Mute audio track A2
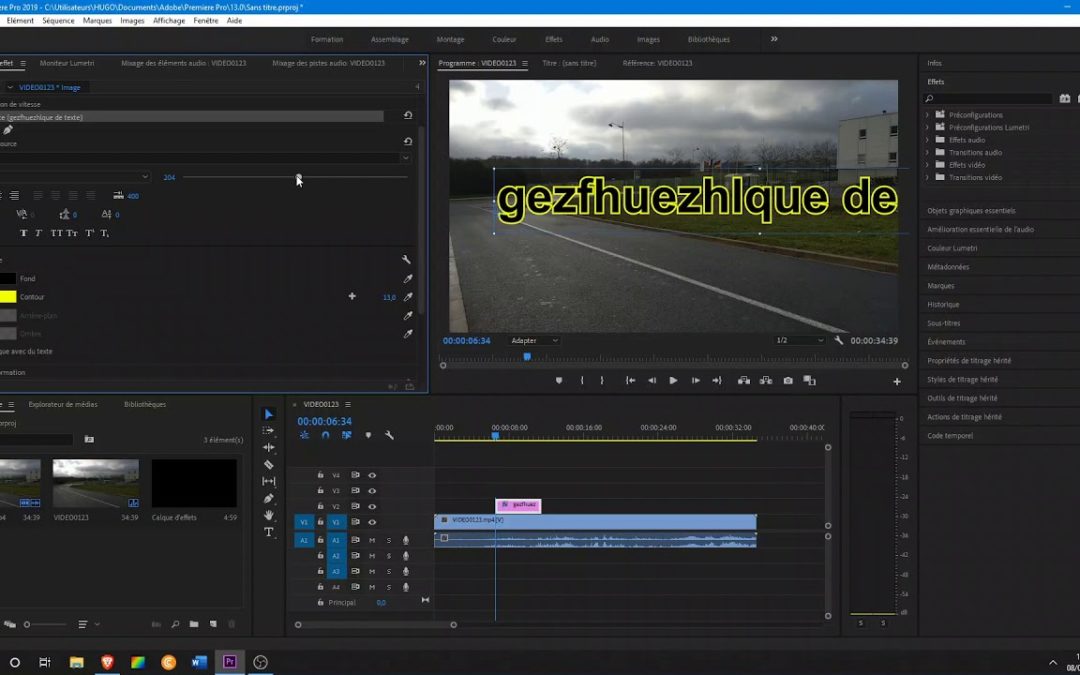The height and width of the screenshot is (675, 1080). 373,556
